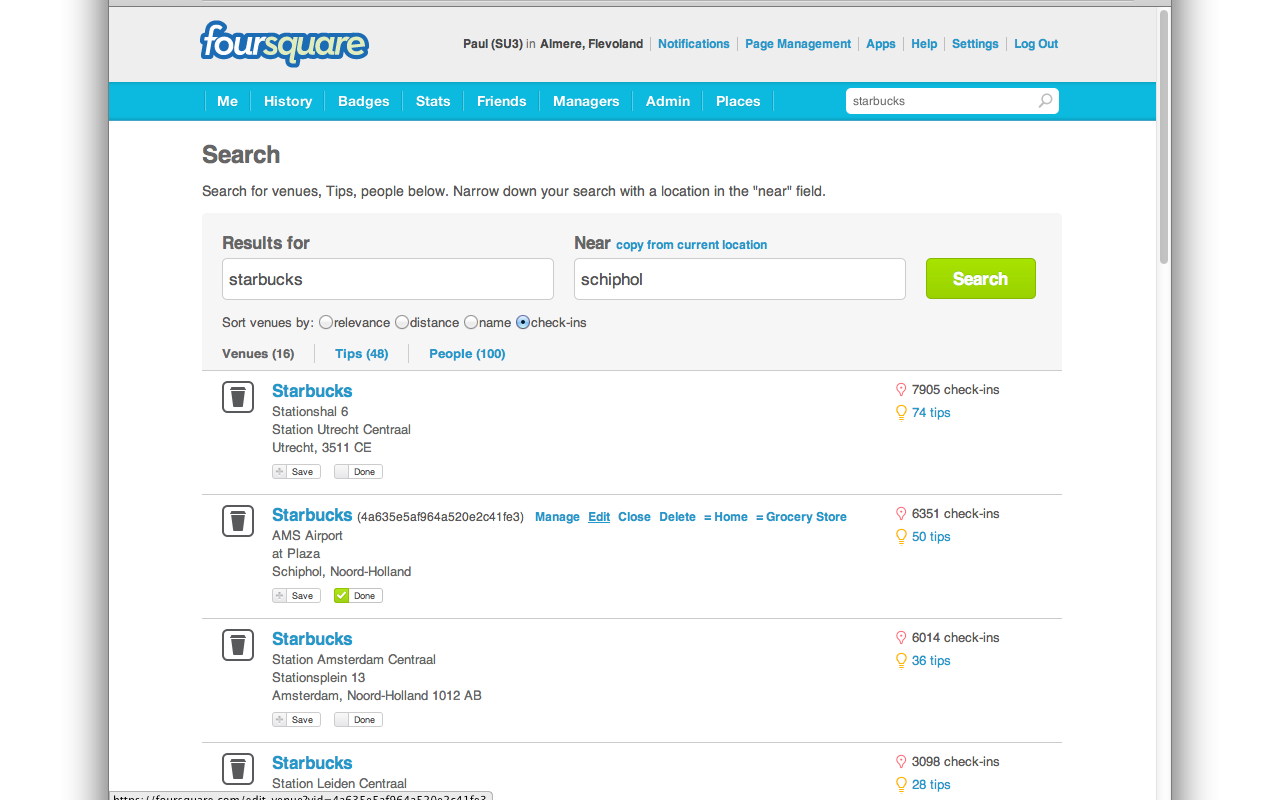The image size is (1280, 800).
Task: Click the top bar search field
Action: coord(952,101)
